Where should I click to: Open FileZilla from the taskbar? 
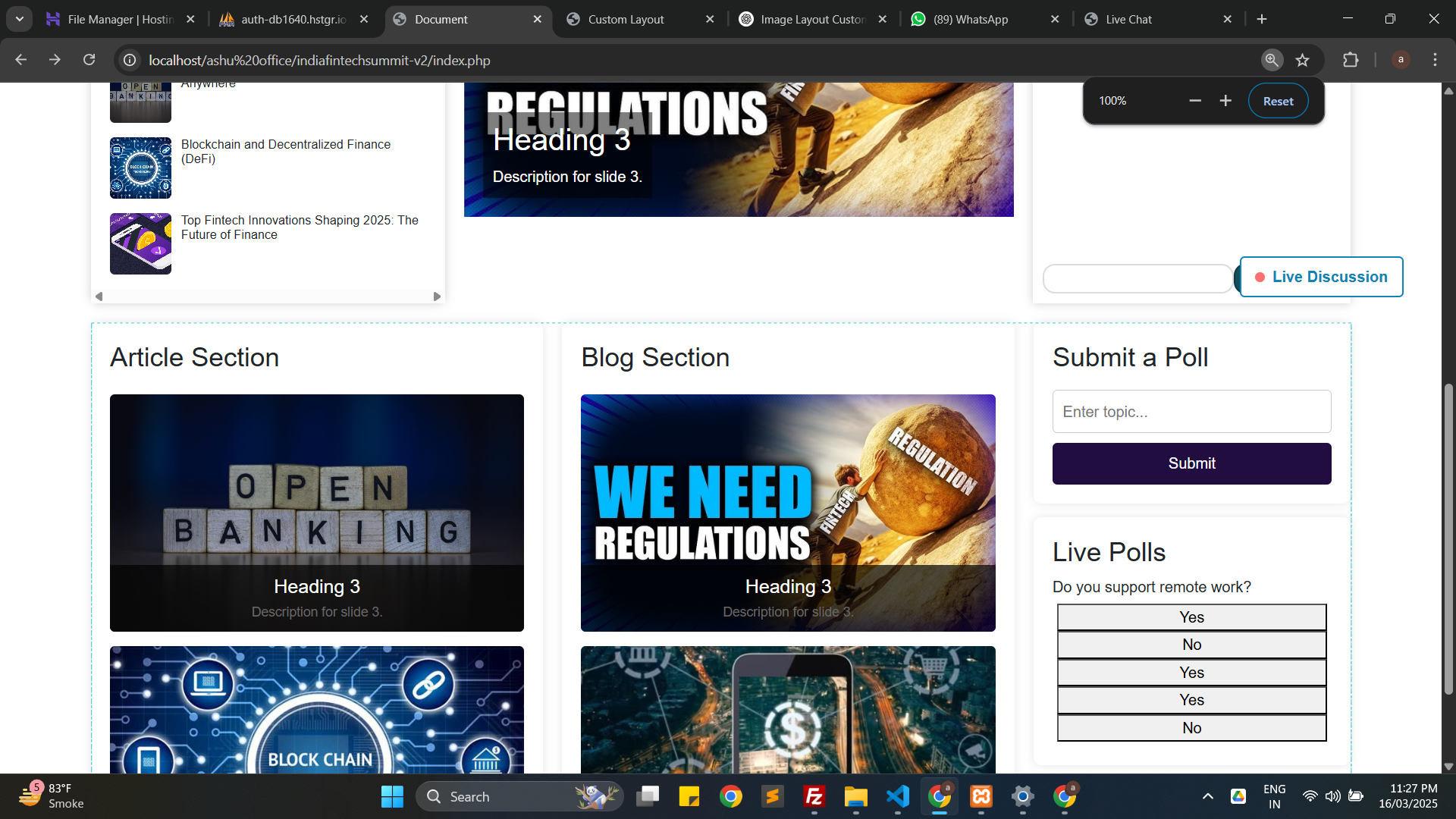814,796
